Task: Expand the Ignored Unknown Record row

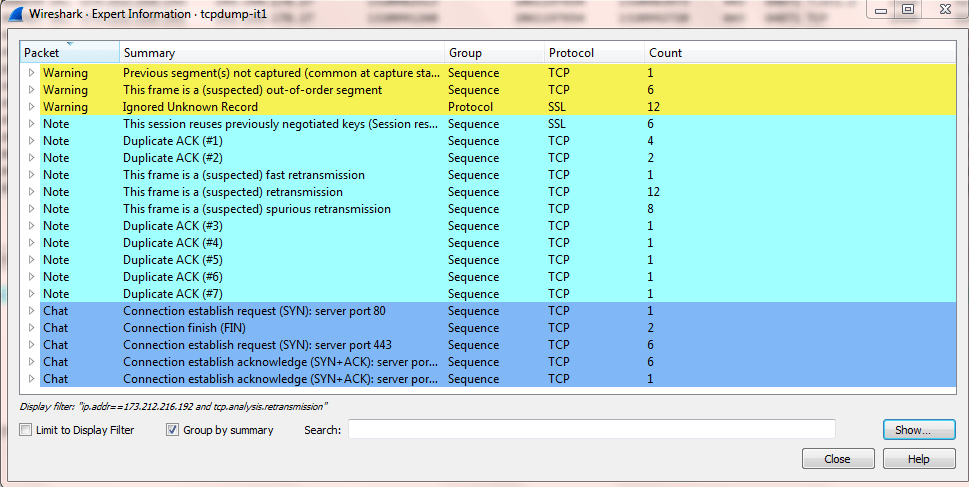Action: coord(31,107)
